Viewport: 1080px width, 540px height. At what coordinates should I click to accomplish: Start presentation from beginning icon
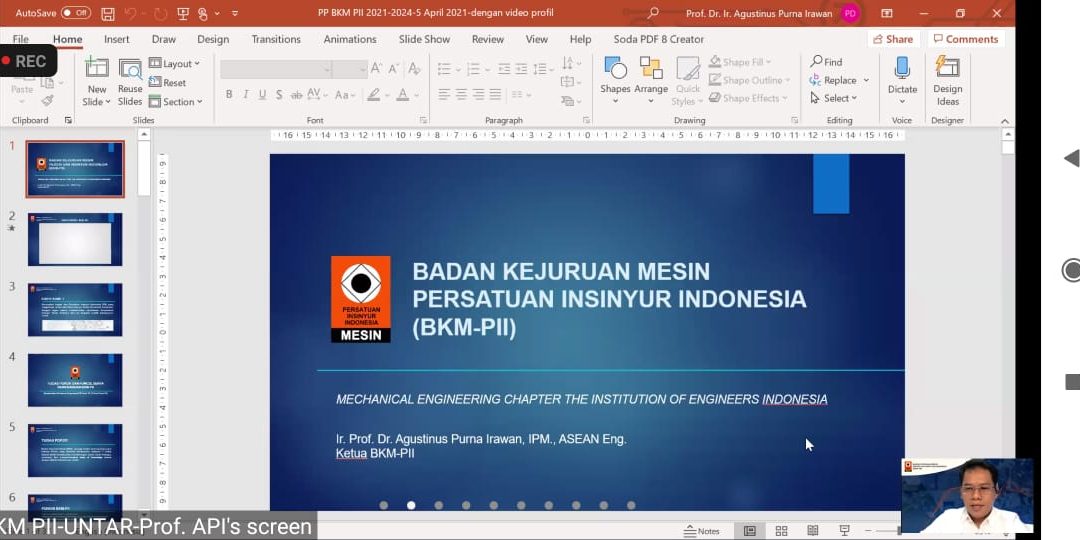pos(183,13)
